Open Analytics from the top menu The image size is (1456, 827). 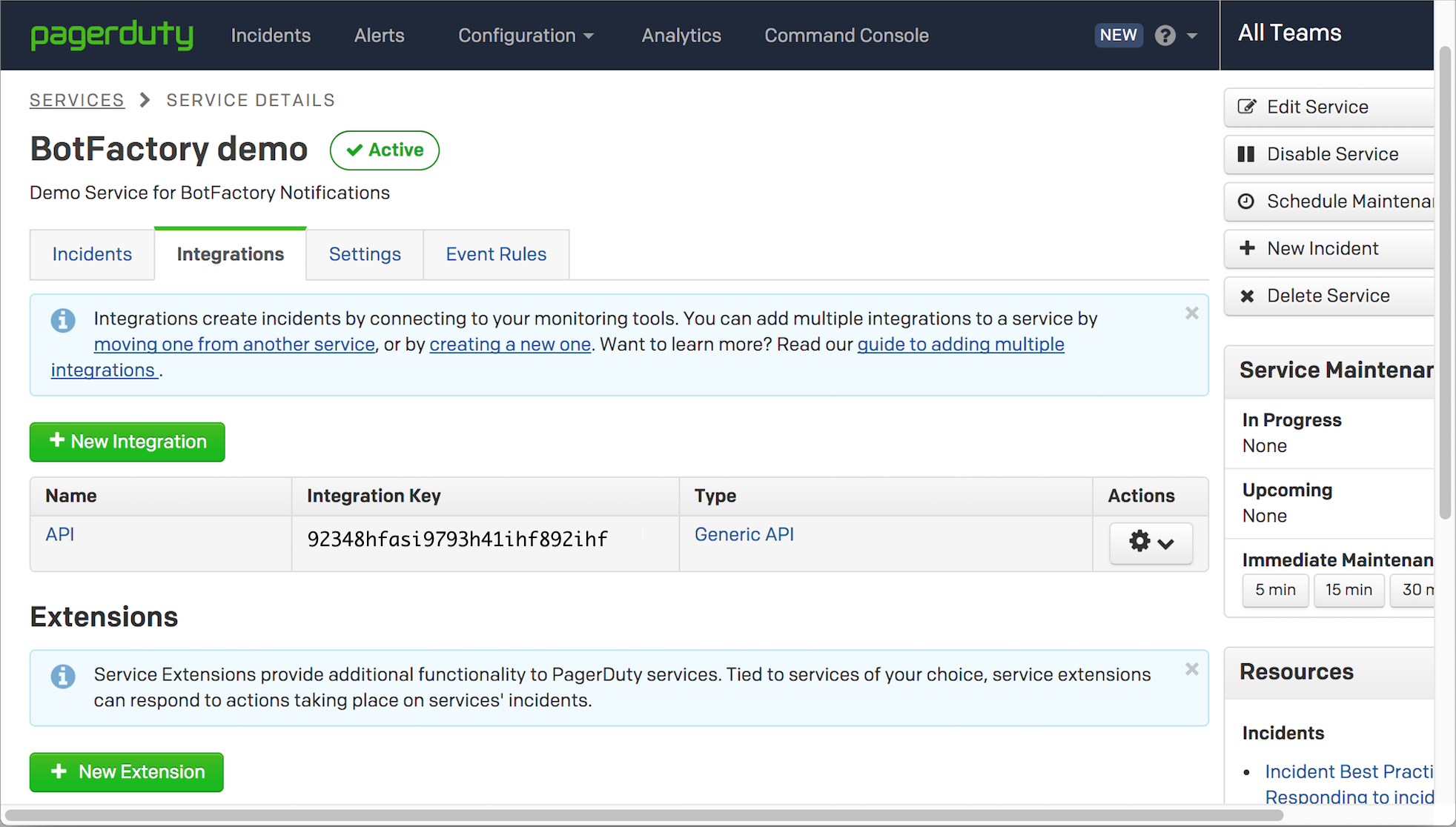[x=681, y=36]
